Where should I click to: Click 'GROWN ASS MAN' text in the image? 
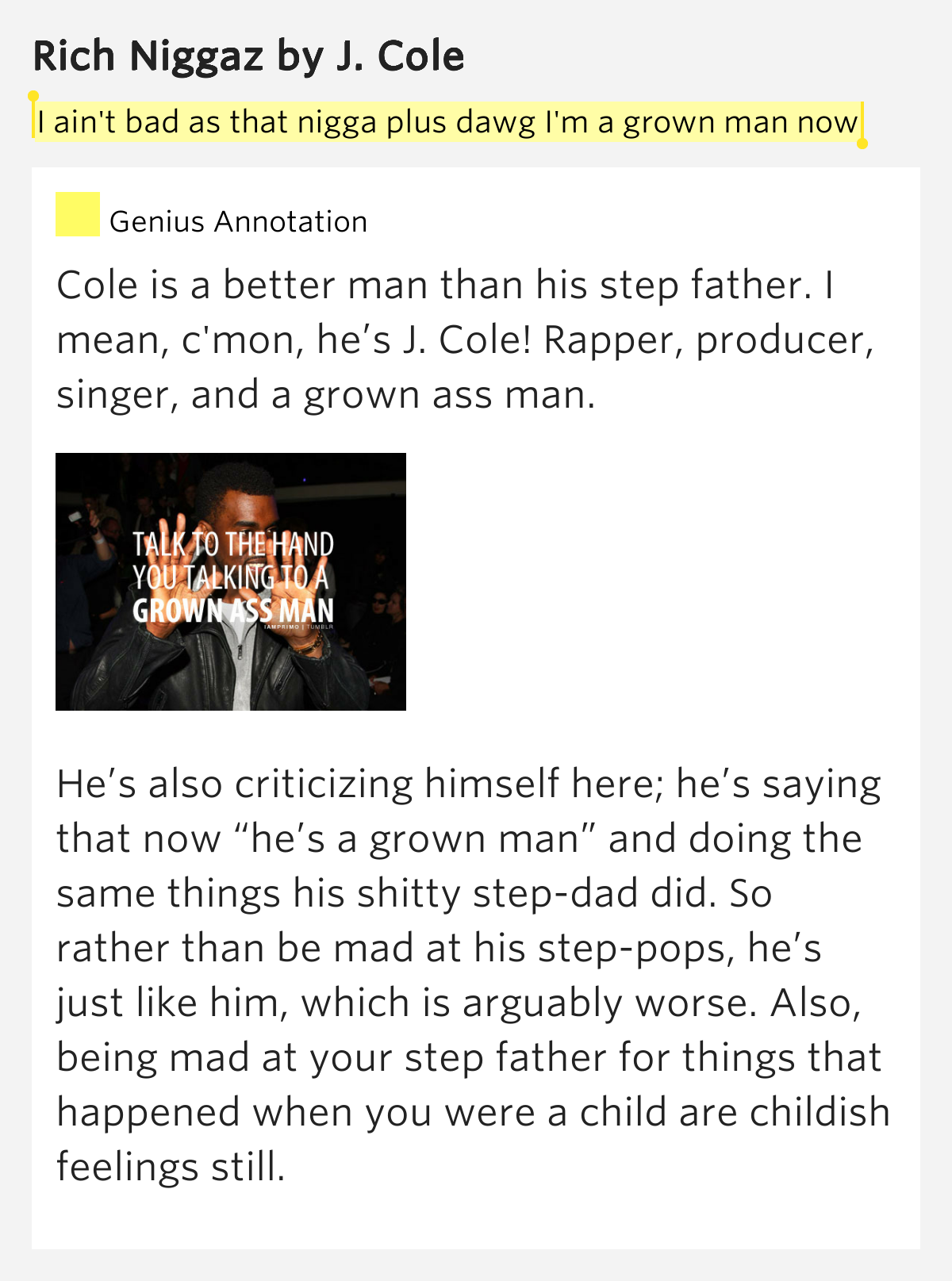point(233,611)
